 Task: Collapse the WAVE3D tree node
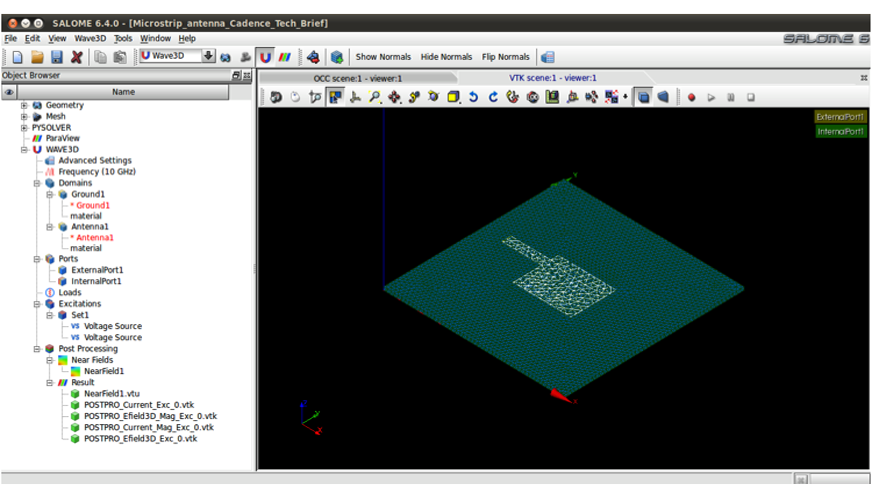pos(24,150)
